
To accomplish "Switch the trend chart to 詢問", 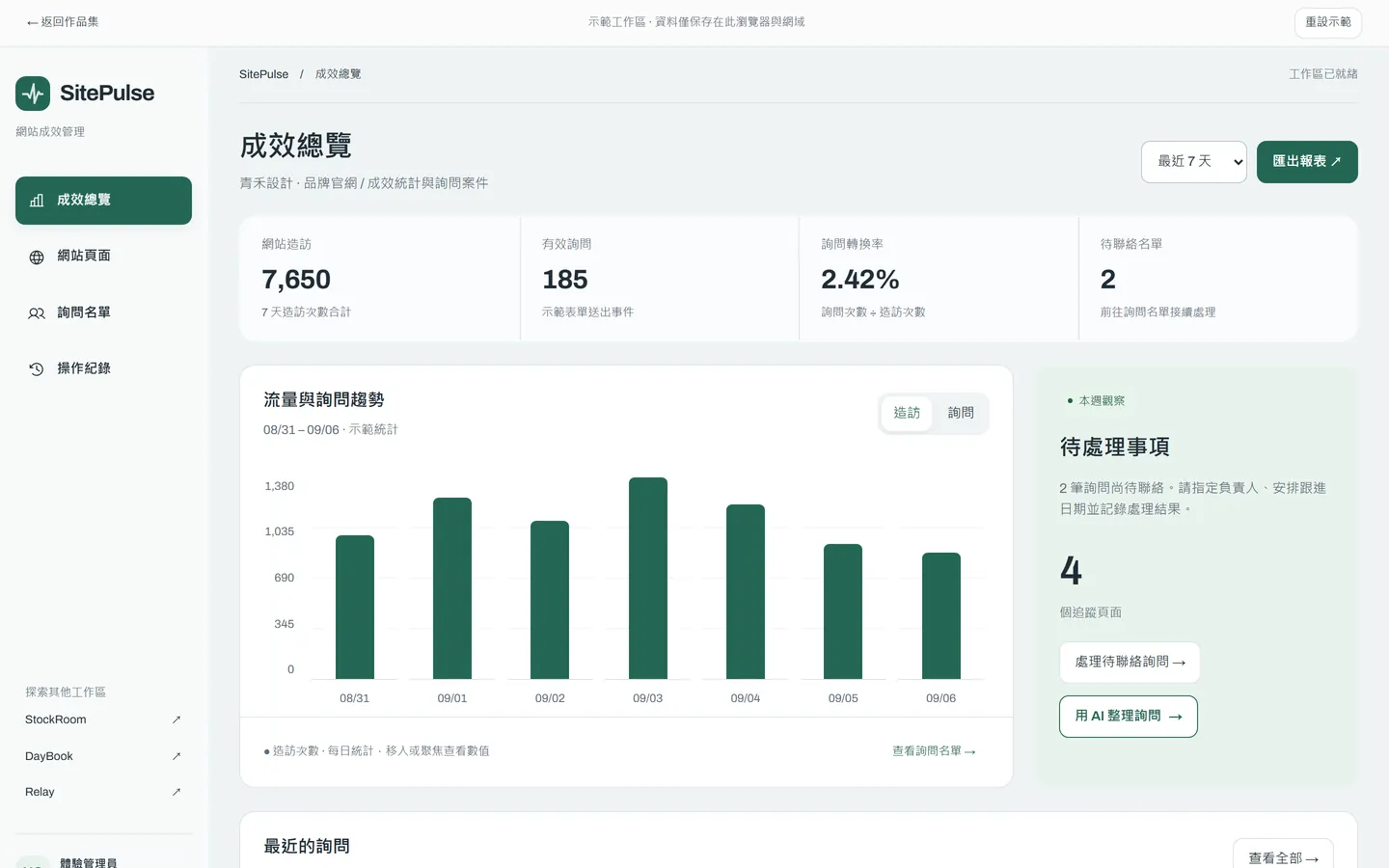I will [961, 413].
